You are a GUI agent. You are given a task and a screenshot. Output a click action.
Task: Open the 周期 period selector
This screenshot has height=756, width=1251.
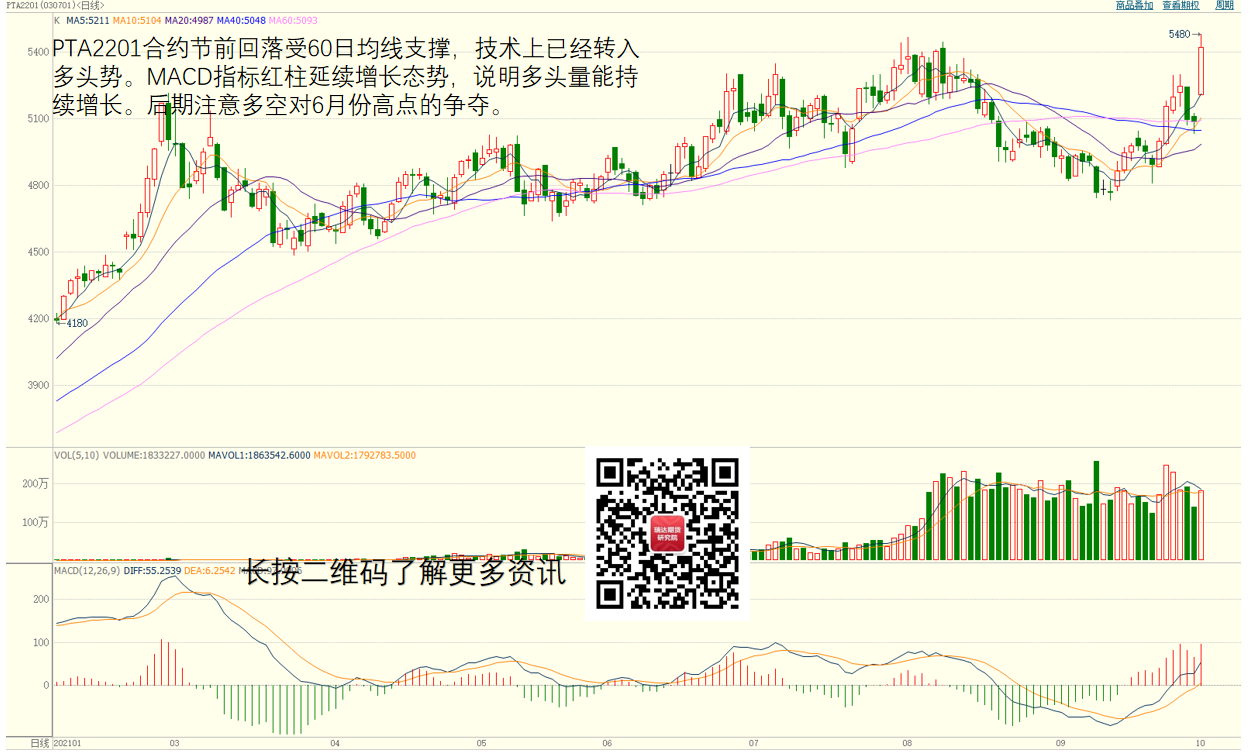[x=1224, y=5]
